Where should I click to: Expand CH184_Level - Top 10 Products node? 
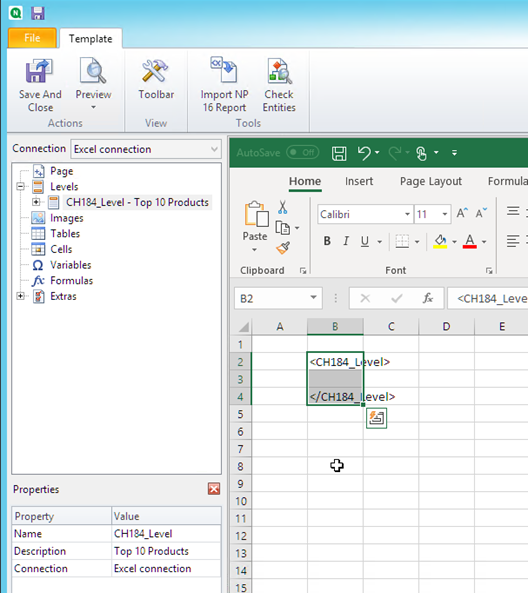(36, 202)
